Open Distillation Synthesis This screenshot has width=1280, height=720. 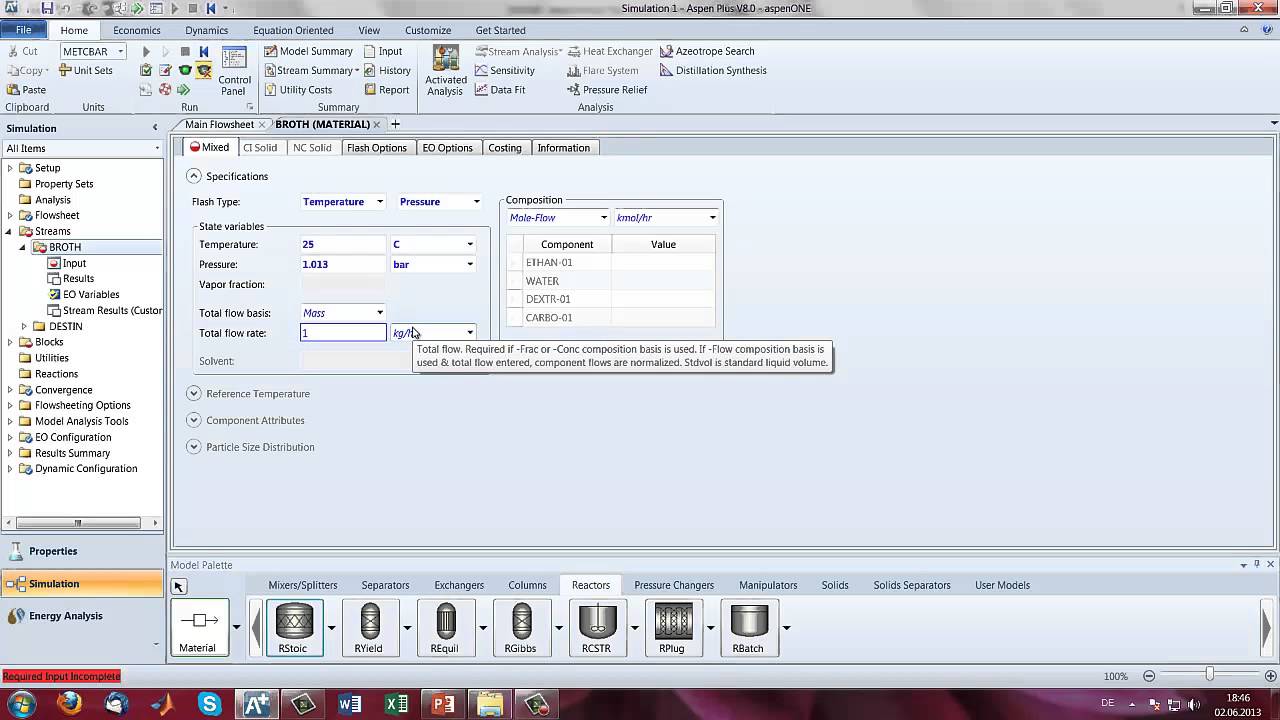coord(713,70)
